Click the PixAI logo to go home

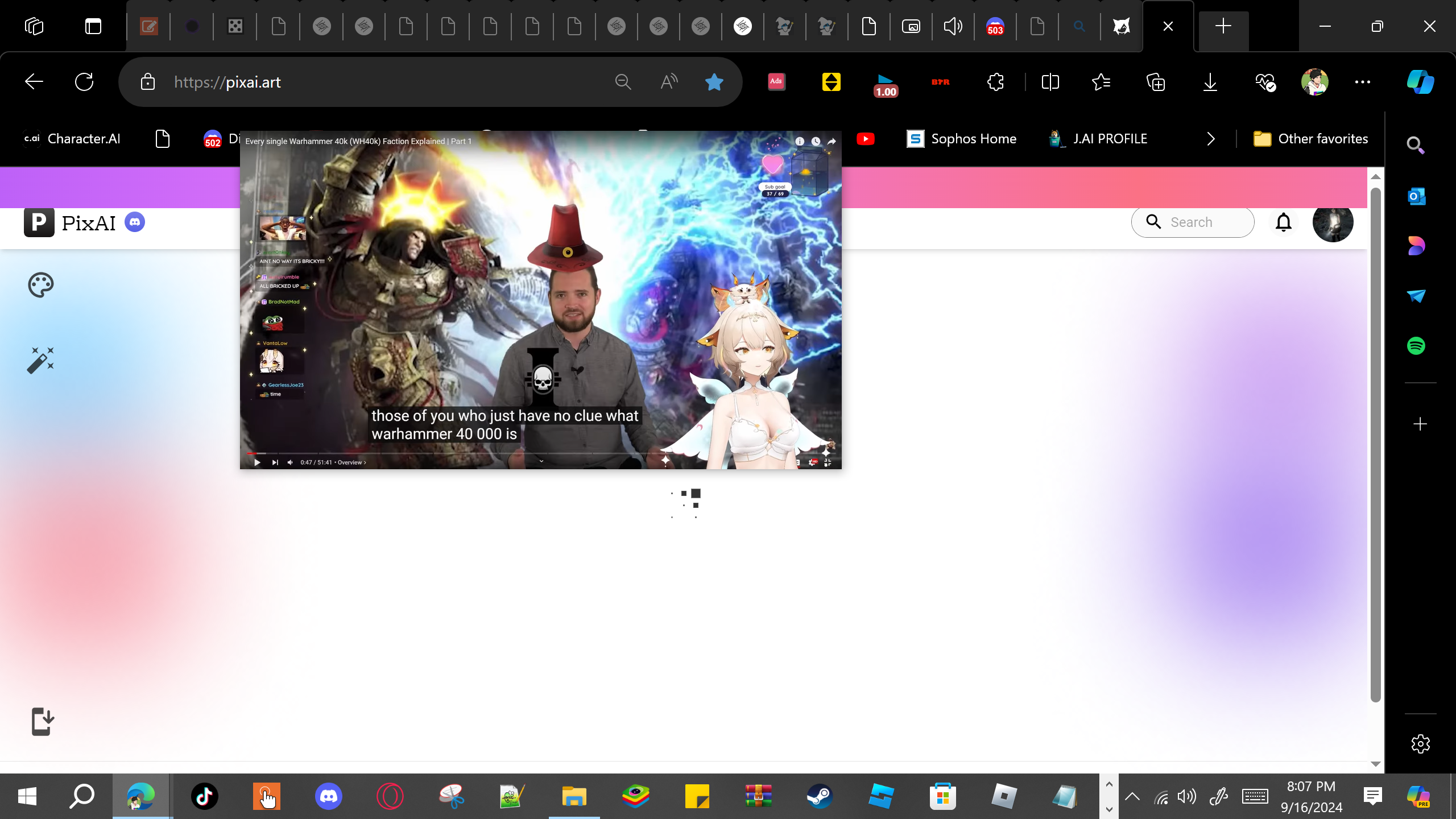coord(70,222)
